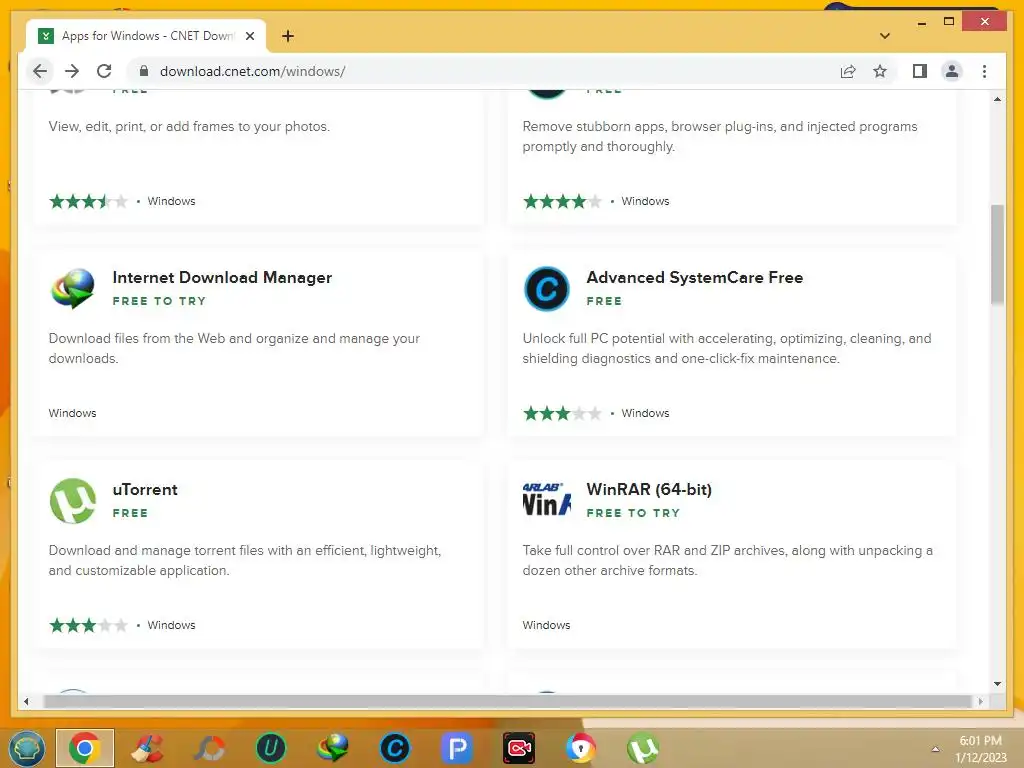Click the vertical scrollbar thumb
Screen dimensions: 1024x768
[x=997, y=255]
